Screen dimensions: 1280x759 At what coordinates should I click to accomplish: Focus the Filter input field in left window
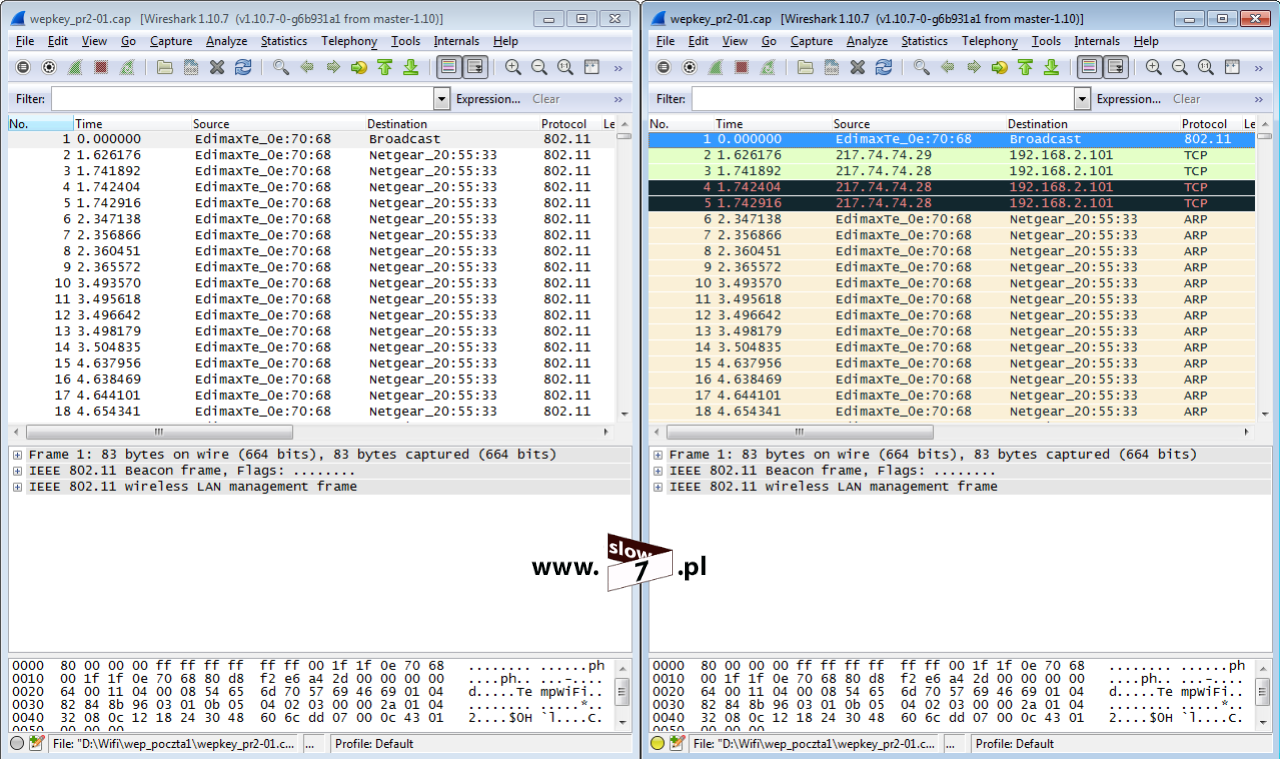click(242, 99)
